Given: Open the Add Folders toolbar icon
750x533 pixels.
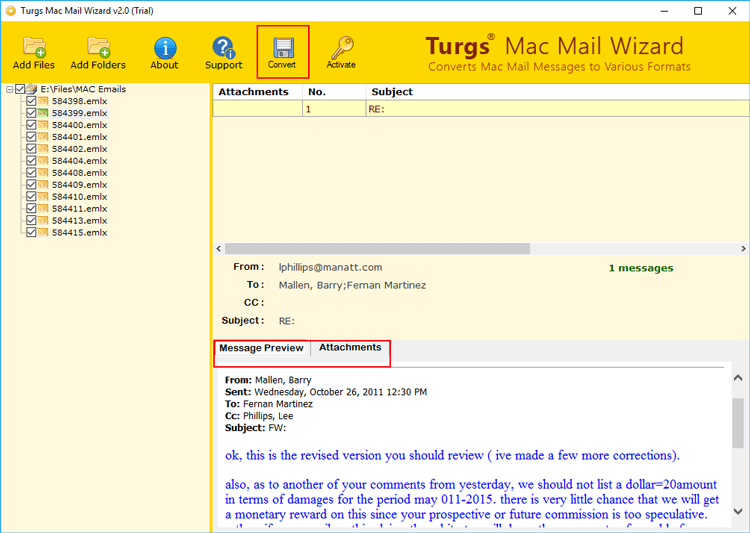Looking at the screenshot, I should point(99,47).
